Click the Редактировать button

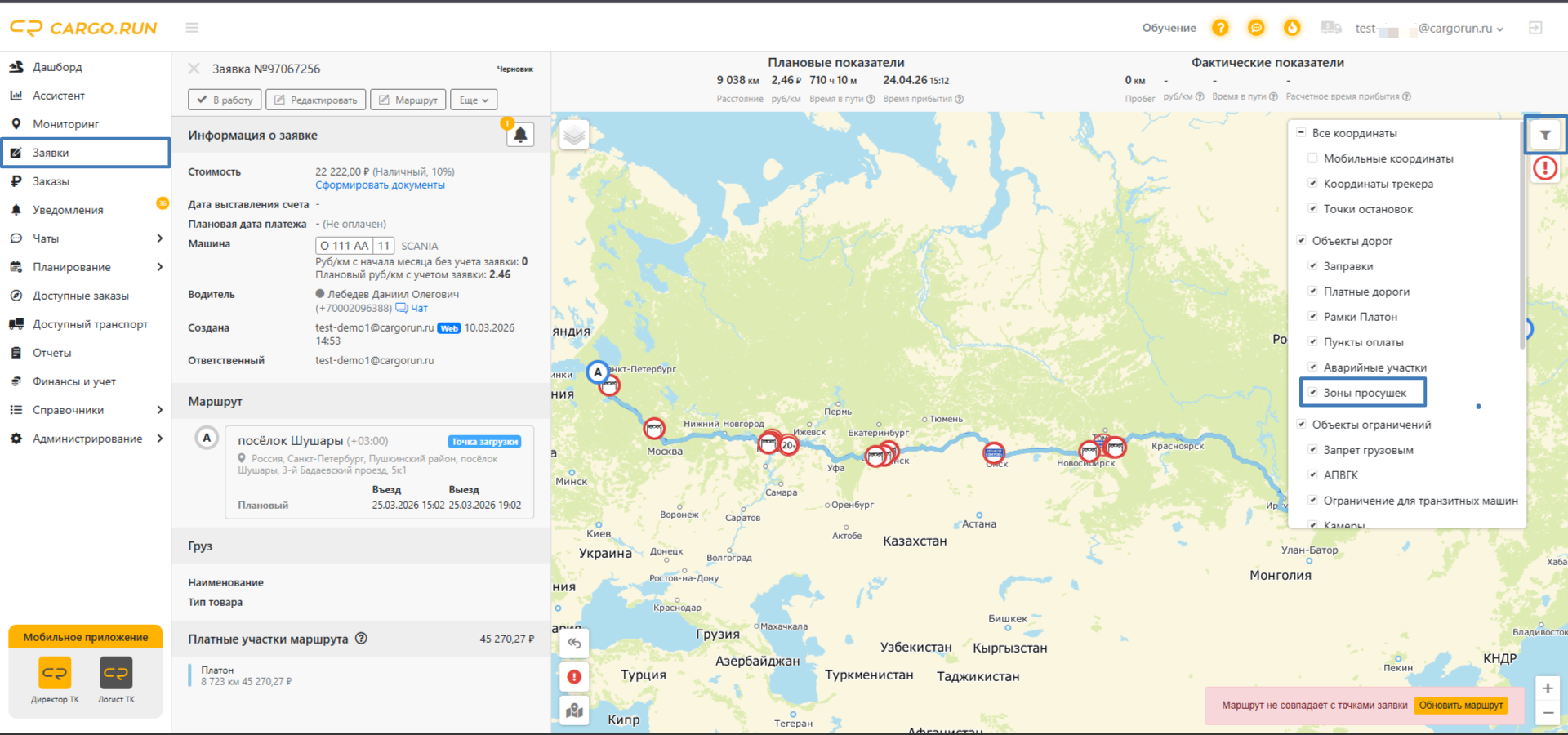tap(315, 100)
